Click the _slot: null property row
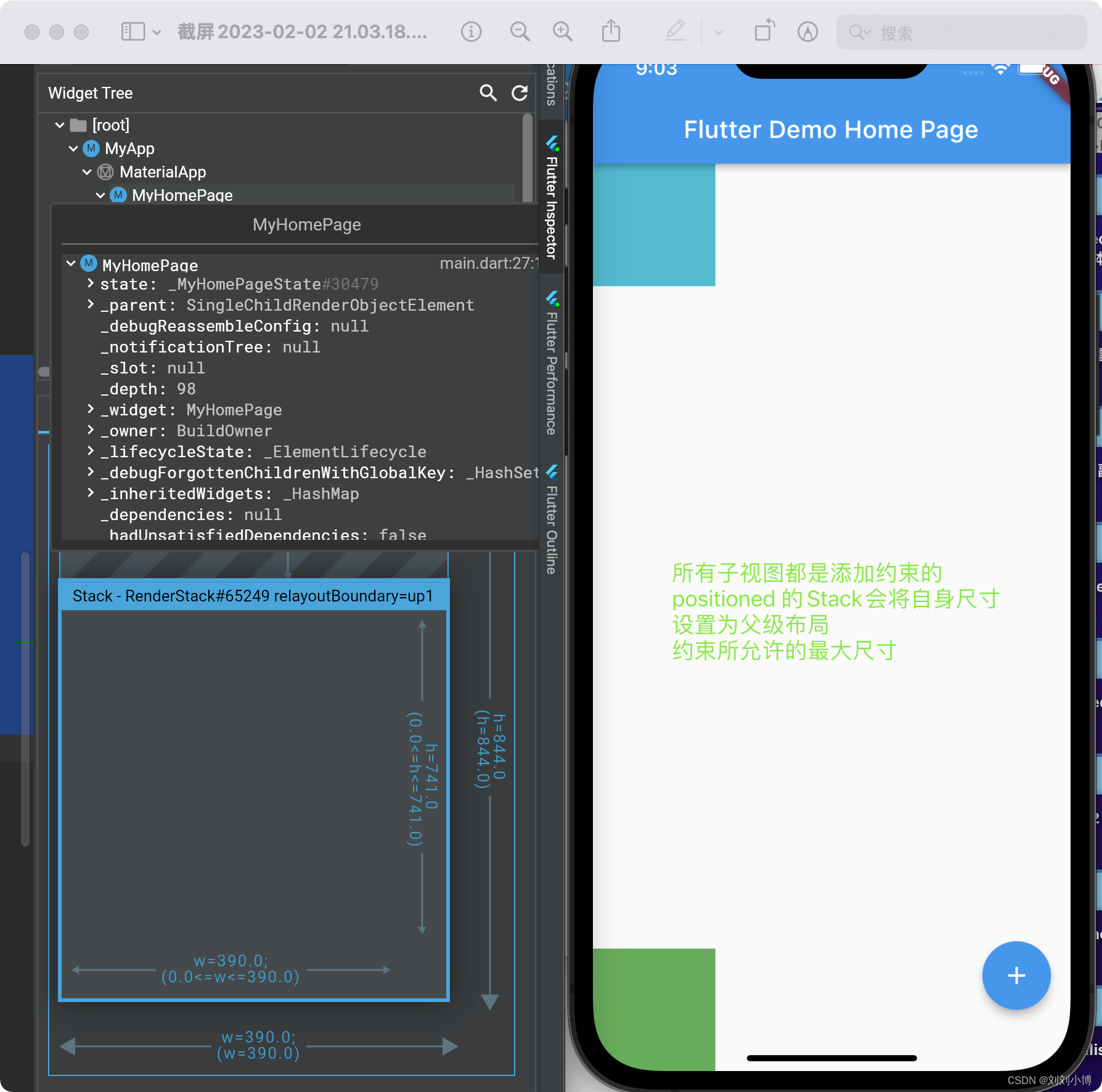This screenshot has height=1092, width=1102. point(153,368)
